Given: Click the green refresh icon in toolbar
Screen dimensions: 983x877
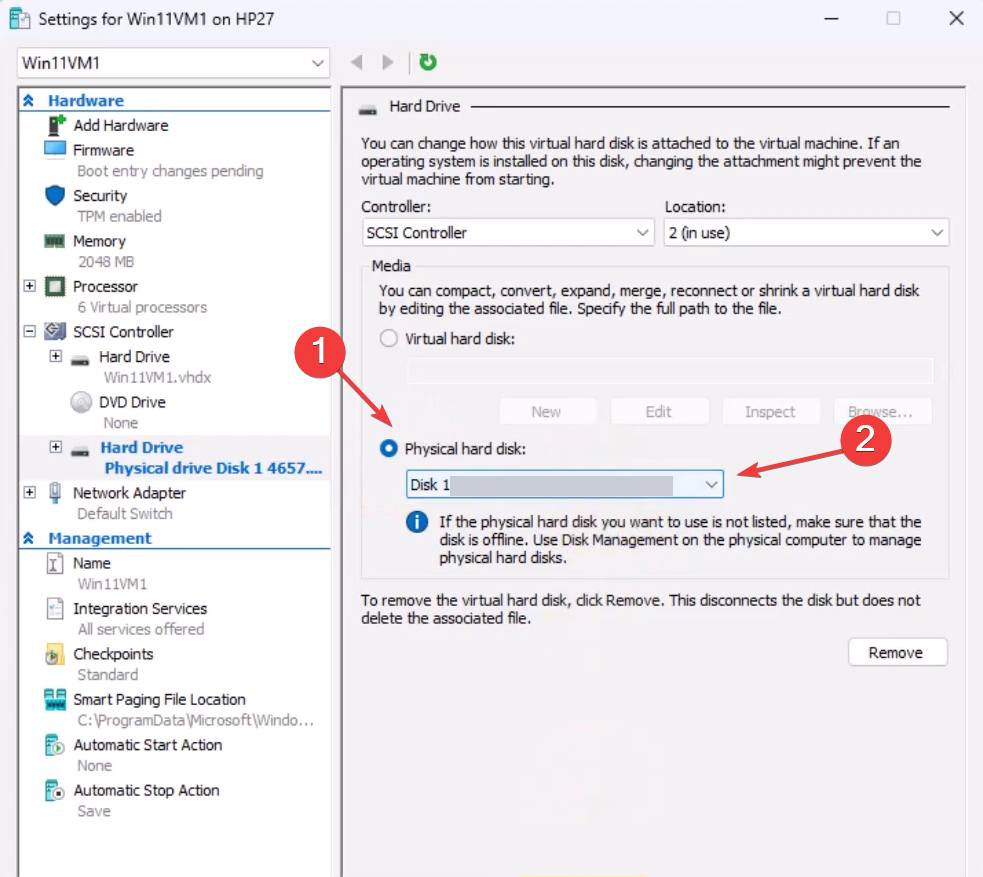Looking at the screenshot, I should click(x=428, y=62).
